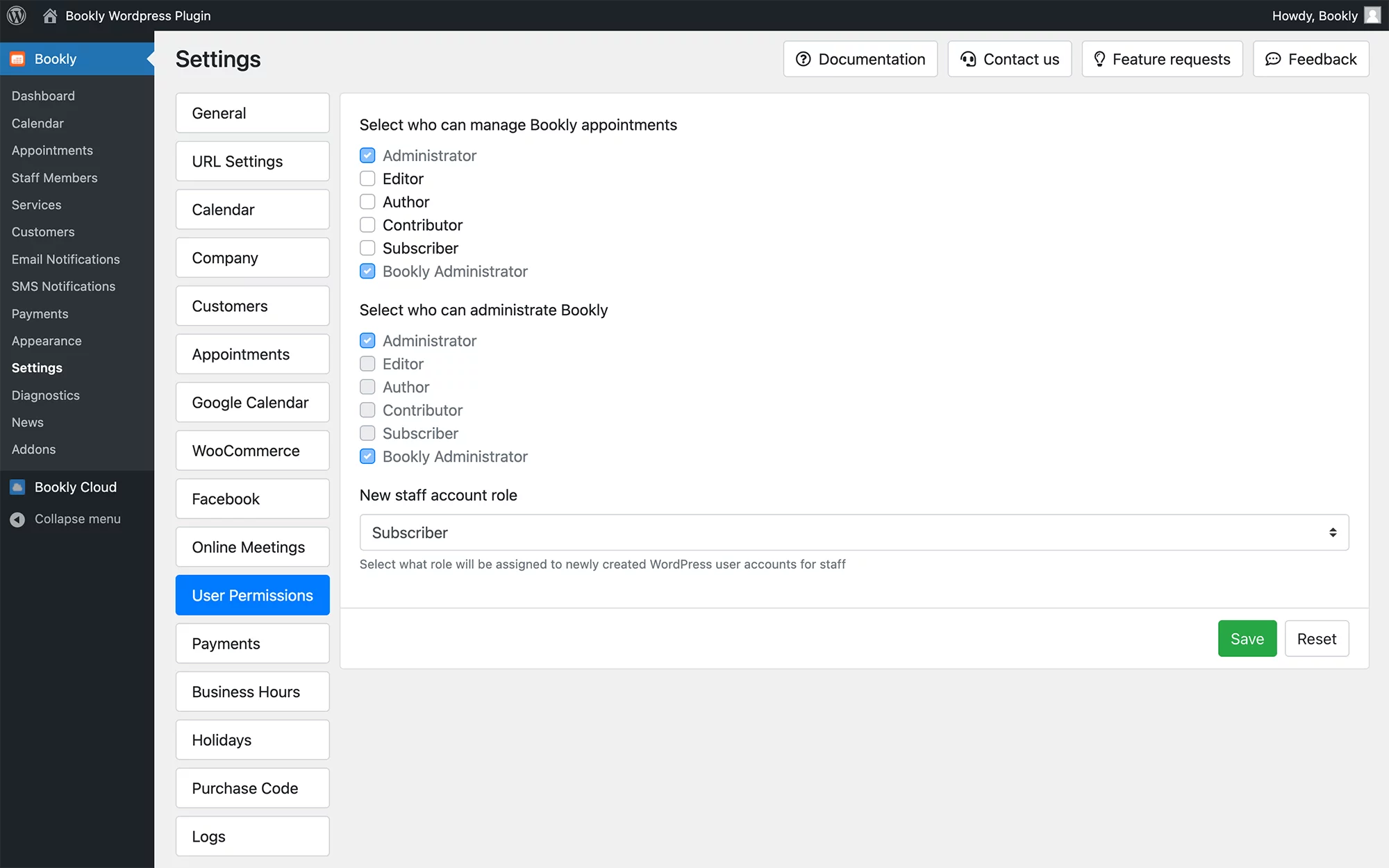Open Calendar in the sidebar menu
The width and height of the screenshot is (1389, 868).
pos(38,123)
